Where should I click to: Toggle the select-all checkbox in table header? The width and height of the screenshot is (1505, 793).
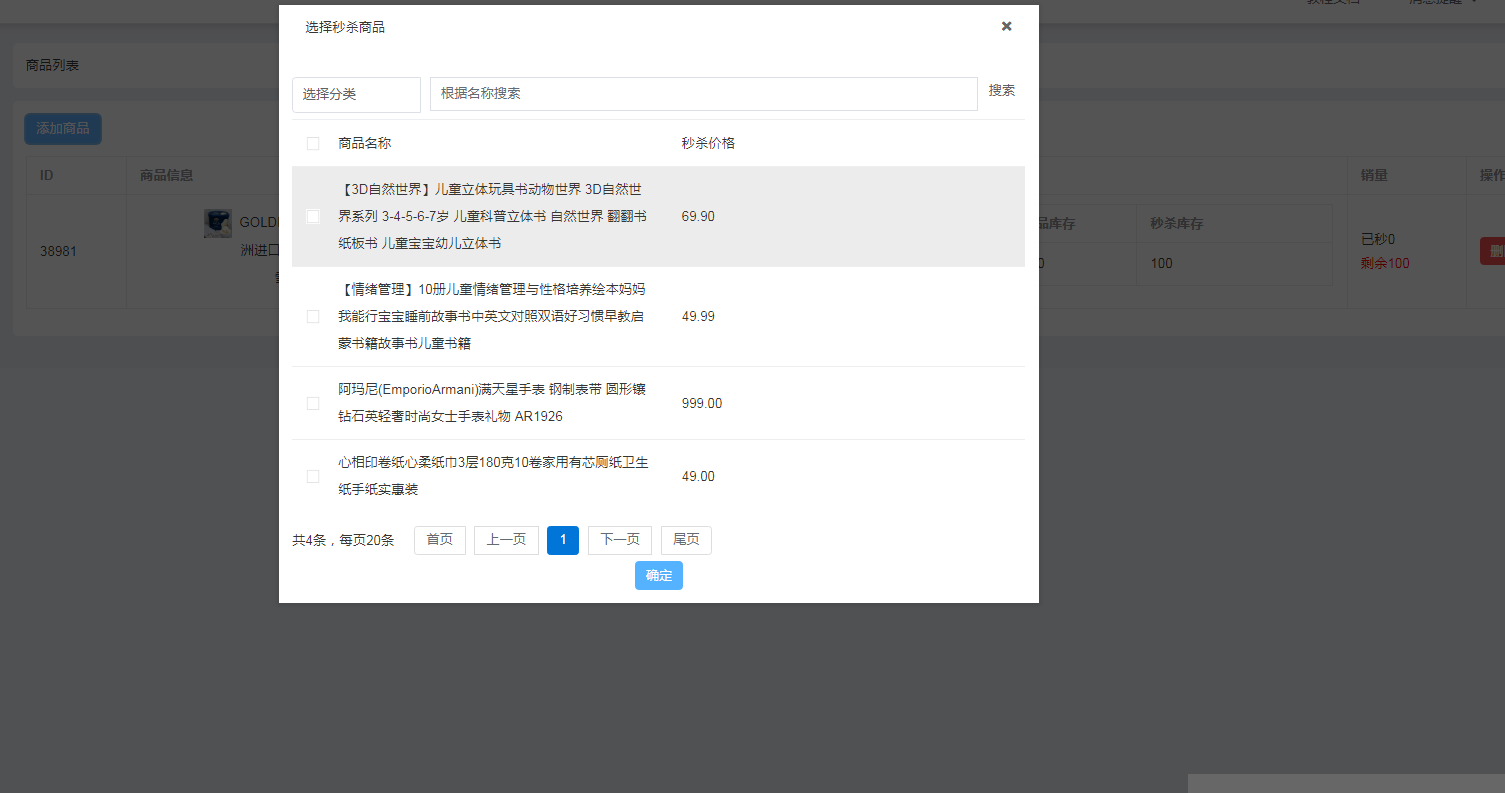click(313, 143)
